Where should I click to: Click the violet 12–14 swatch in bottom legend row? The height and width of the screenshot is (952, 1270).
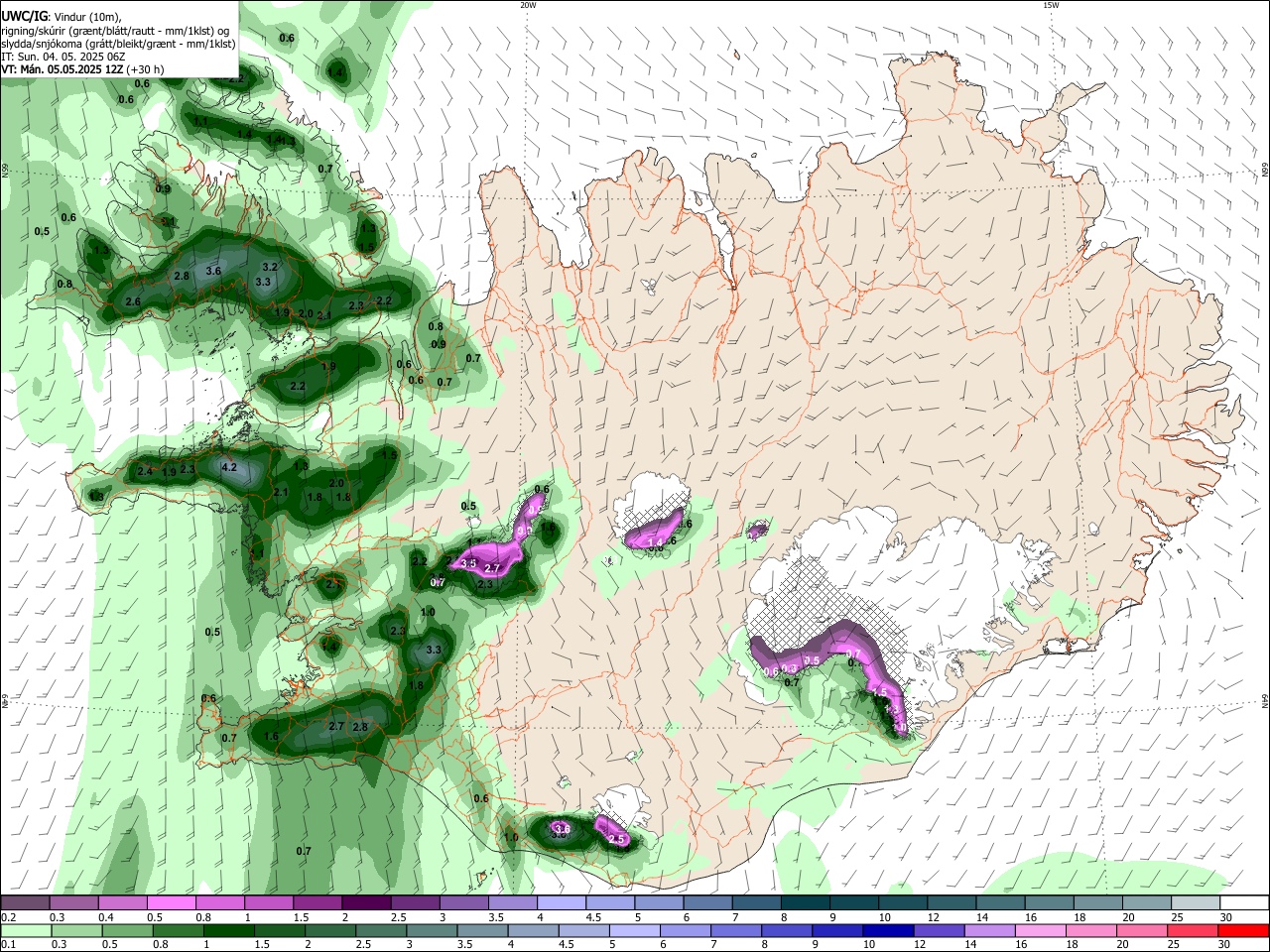[x=940, y=930]
